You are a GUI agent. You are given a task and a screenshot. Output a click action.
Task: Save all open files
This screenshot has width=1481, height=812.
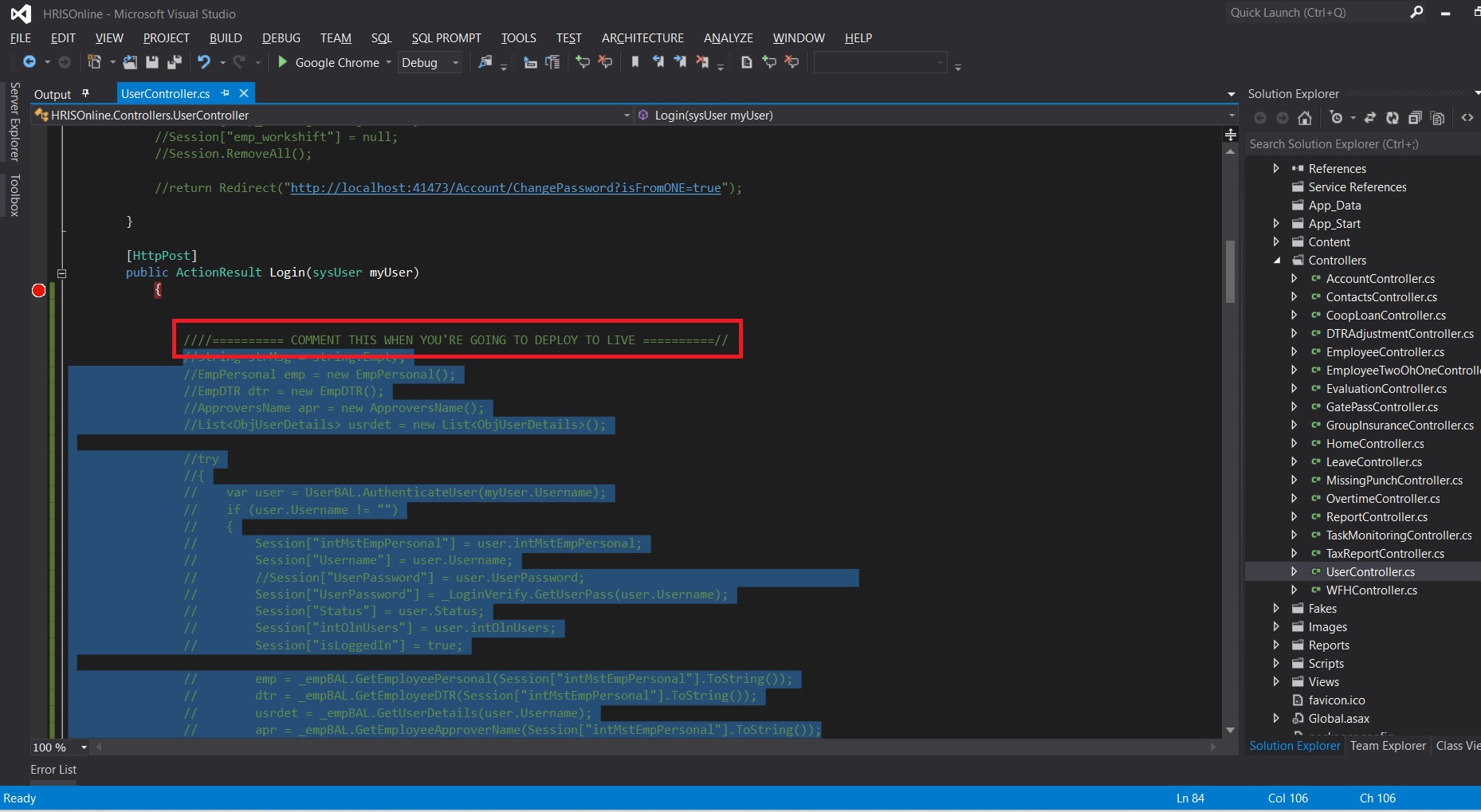click(x=175, y=62)
